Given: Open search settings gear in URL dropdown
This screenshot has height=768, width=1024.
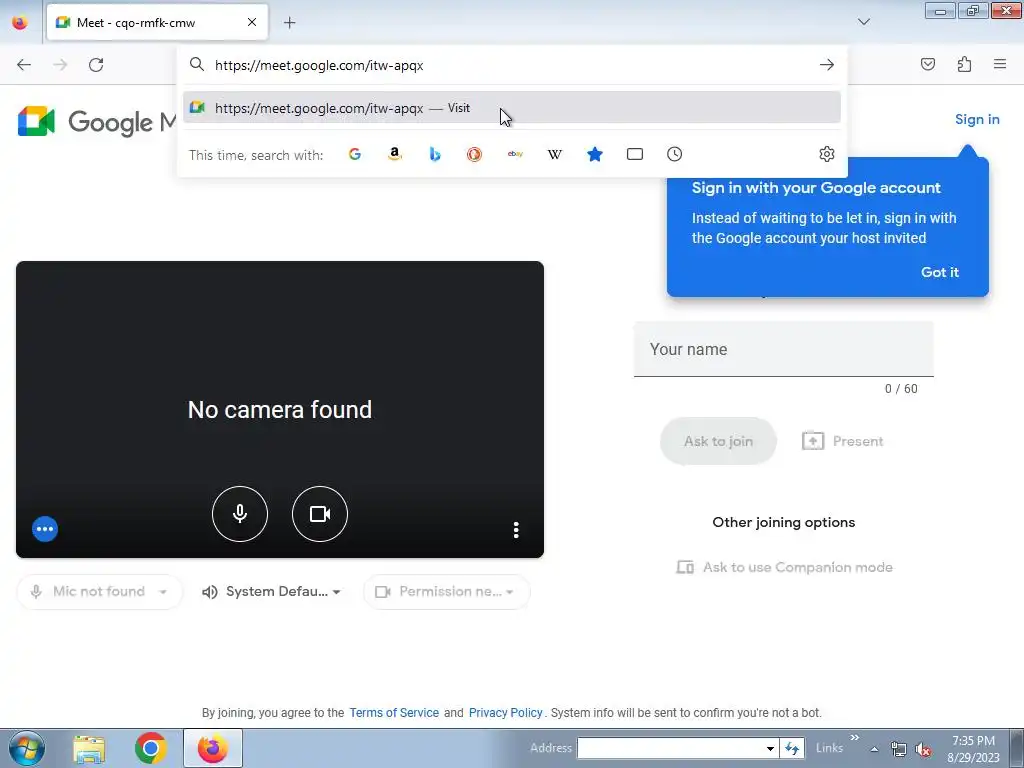Looking at the screenshot, I should [827, 154].
